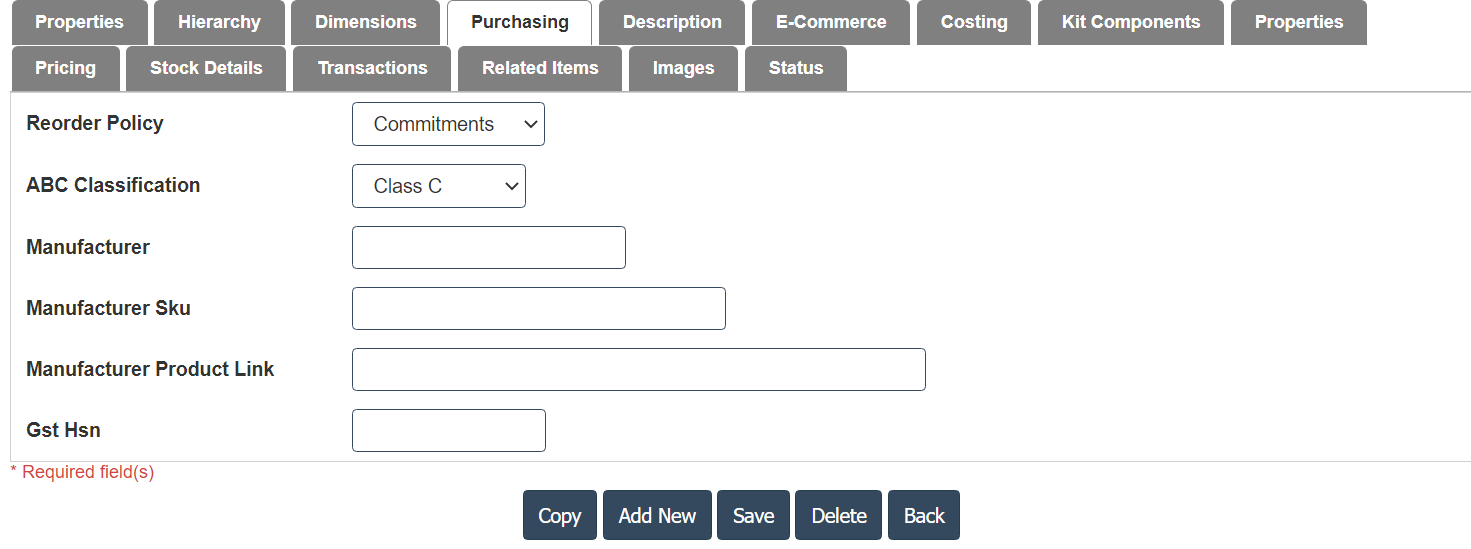
Task: Select the E-Commerce tab
Action: click(830, 22)
